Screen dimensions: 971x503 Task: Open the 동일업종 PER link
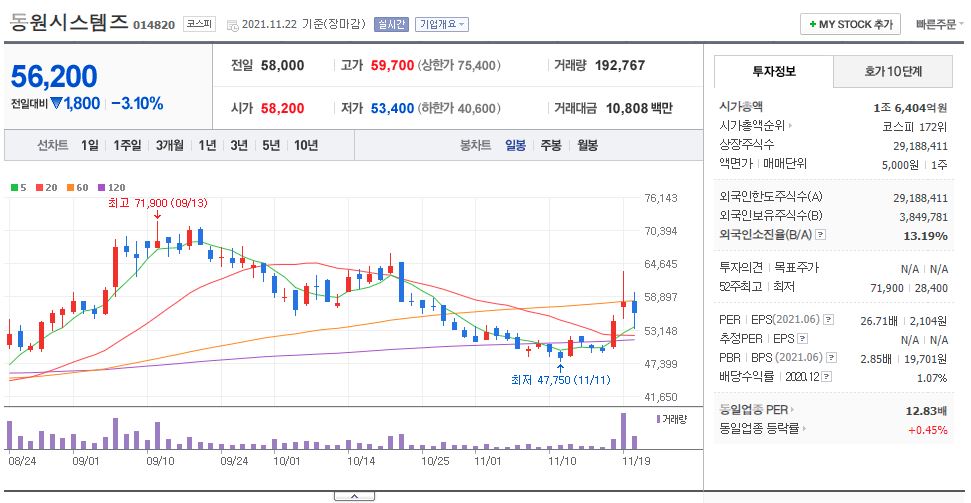tap(754, 410)
